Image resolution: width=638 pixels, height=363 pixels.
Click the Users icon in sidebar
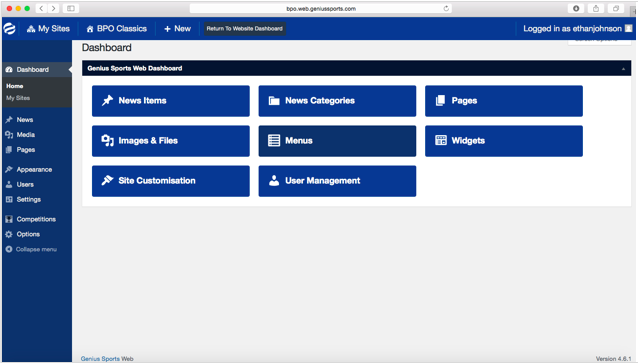(9, 184)
